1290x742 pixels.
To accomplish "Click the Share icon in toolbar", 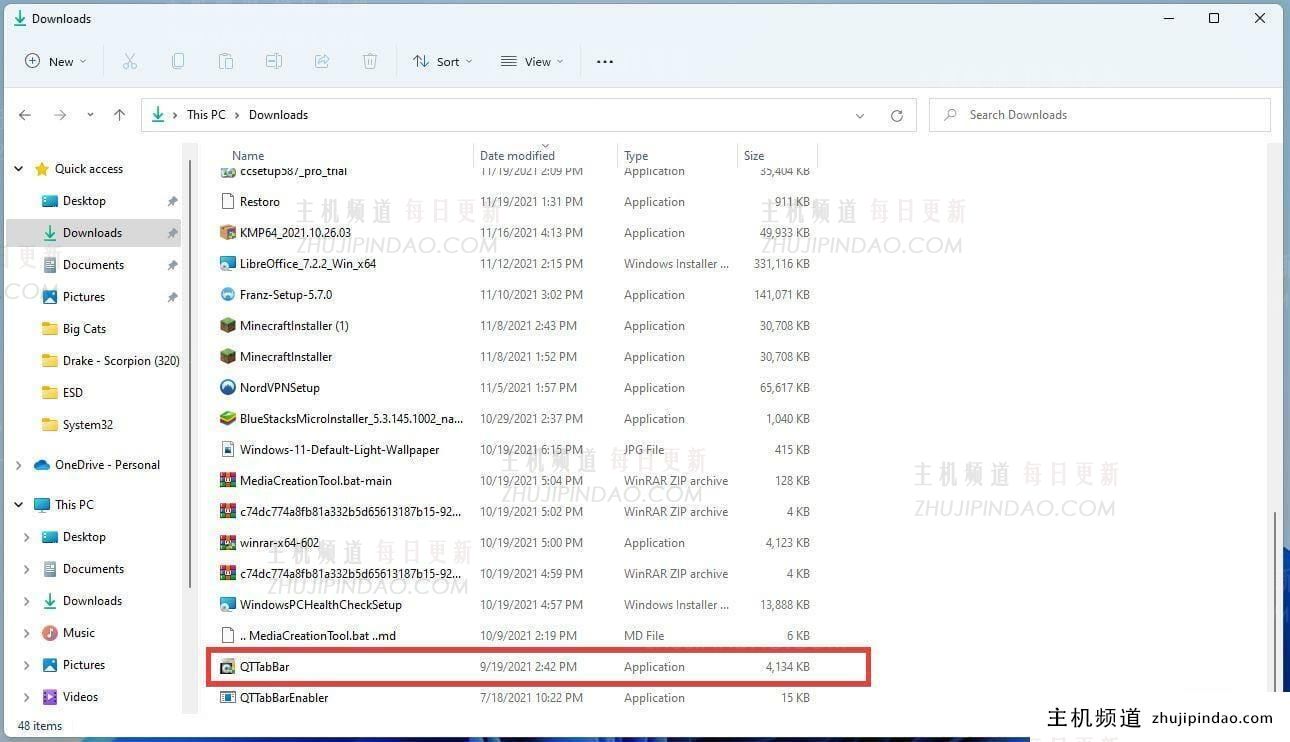I will [322, 61].
